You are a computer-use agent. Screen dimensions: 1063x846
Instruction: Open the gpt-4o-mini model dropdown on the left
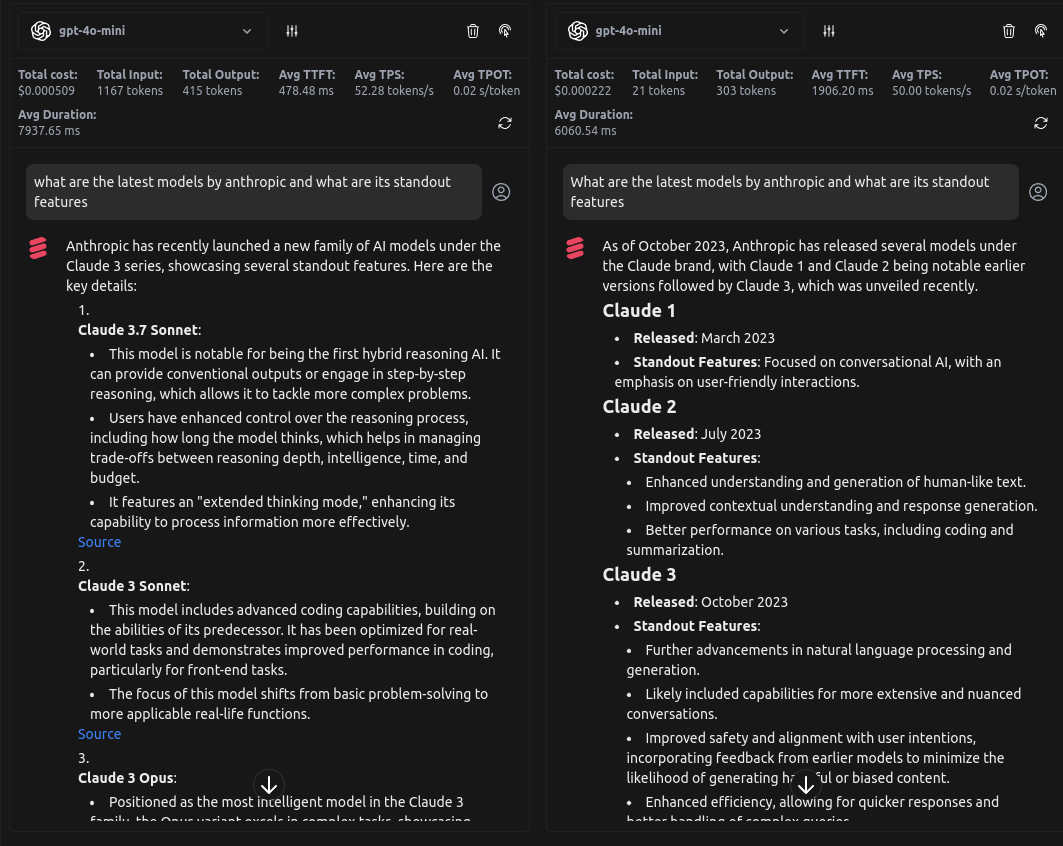point(142,31)
